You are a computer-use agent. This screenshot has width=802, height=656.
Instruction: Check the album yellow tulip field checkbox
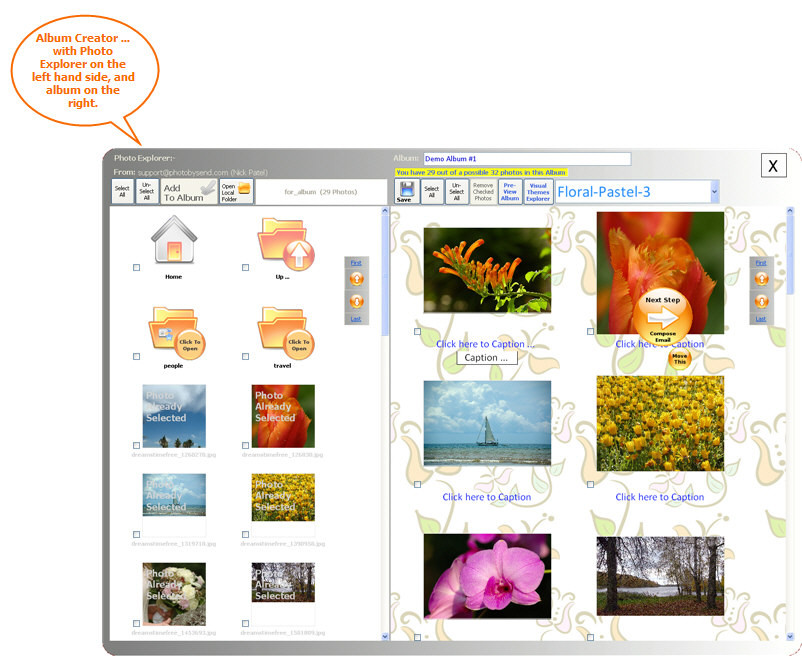pyautogui.click(x=590, y=484)
